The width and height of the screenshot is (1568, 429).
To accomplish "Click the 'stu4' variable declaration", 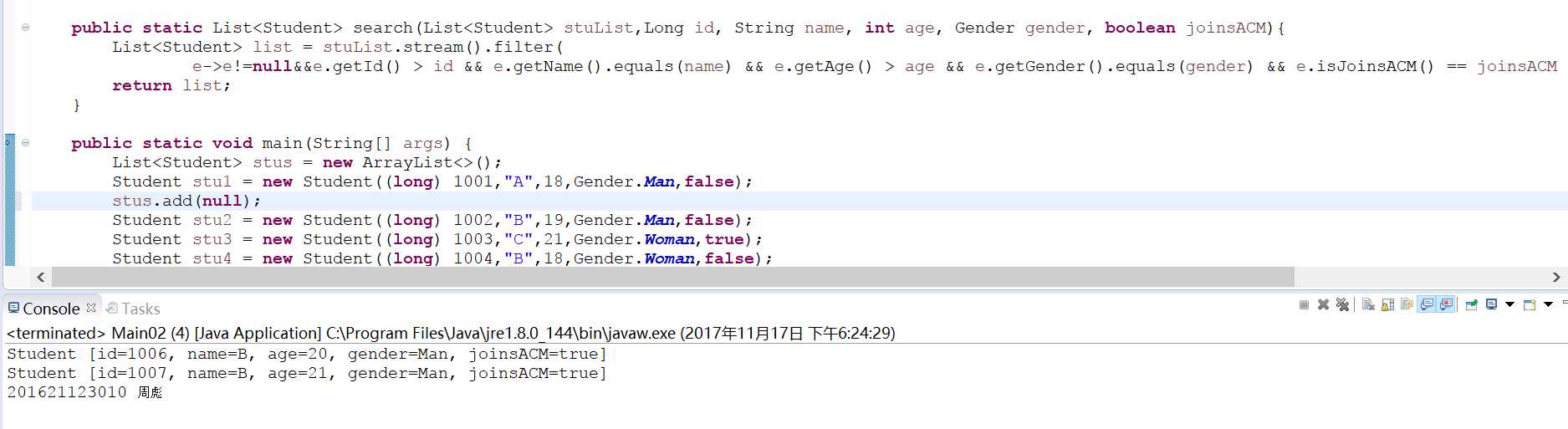I will point(212,258).
